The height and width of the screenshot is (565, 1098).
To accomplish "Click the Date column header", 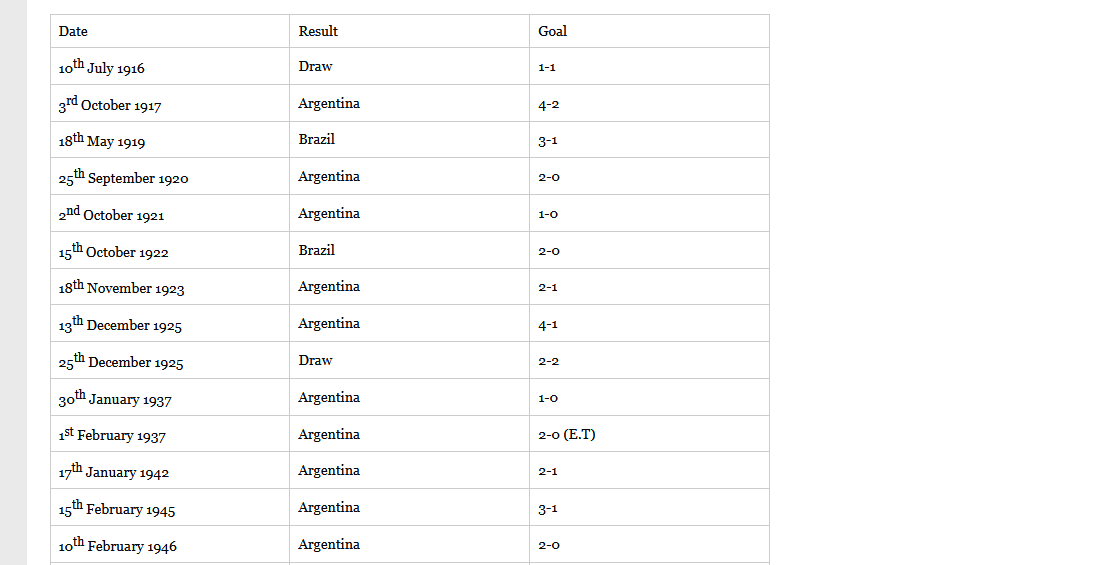I will [73, 31].
